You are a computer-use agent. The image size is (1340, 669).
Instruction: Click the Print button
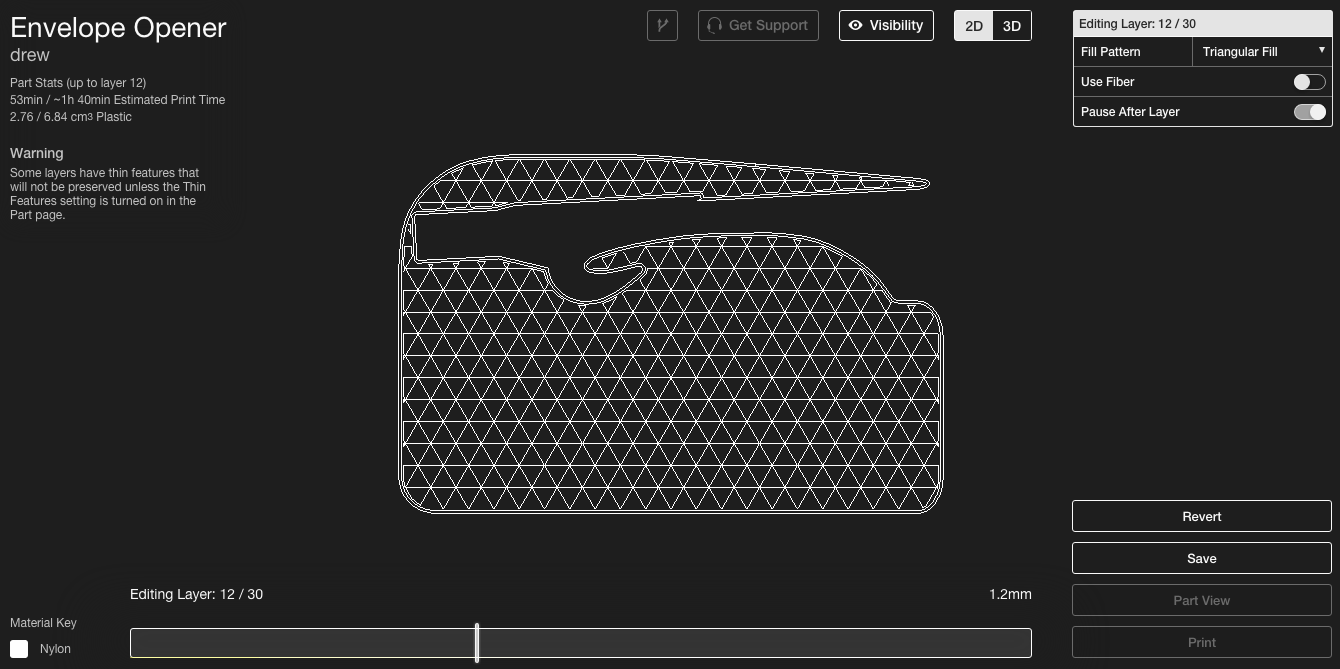click(x=1201, y=642)
